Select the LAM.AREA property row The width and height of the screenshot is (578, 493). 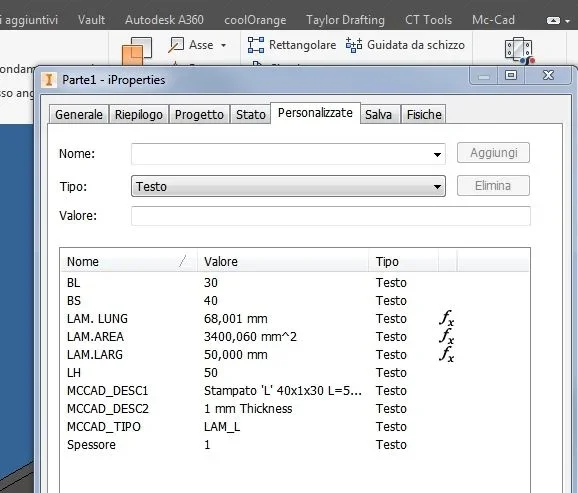tap(295, 337)
